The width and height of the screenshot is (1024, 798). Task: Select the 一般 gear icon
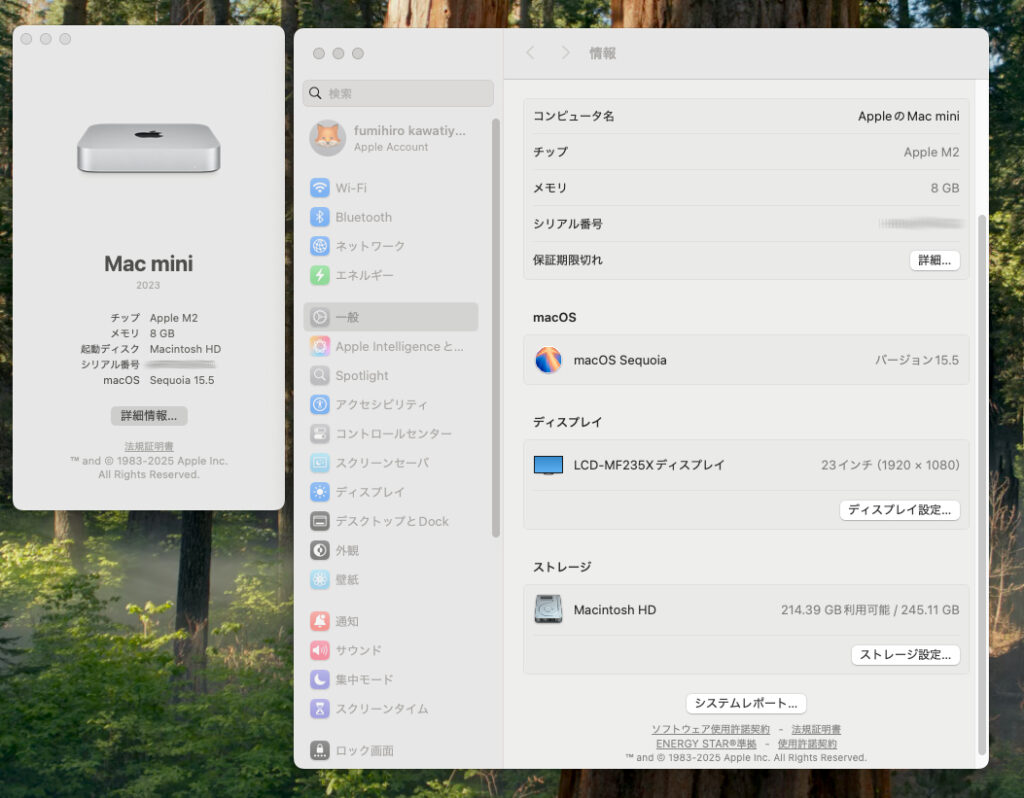(x=319, y=317)
